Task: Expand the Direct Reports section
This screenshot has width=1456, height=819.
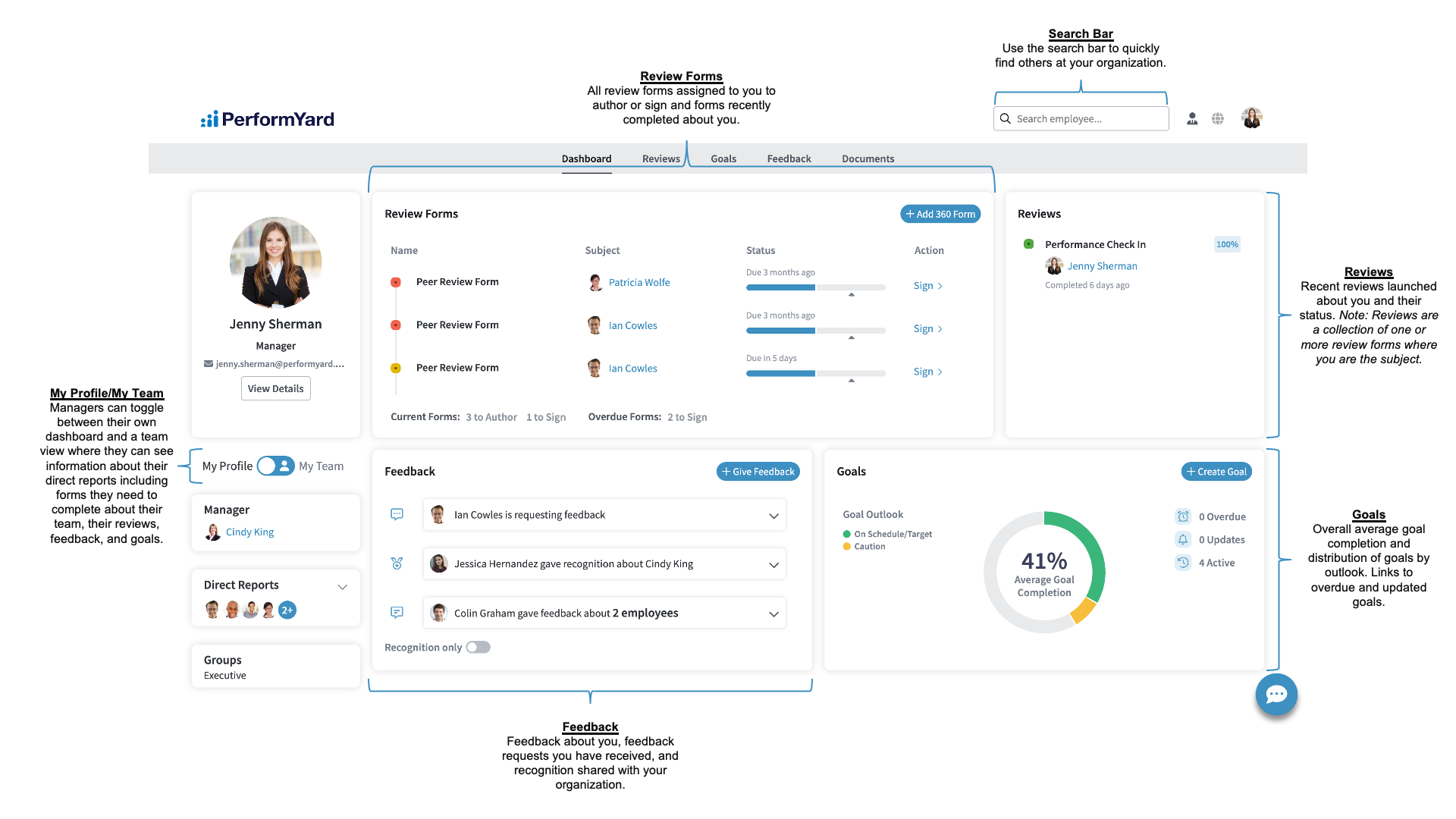Action: (342, 586)
